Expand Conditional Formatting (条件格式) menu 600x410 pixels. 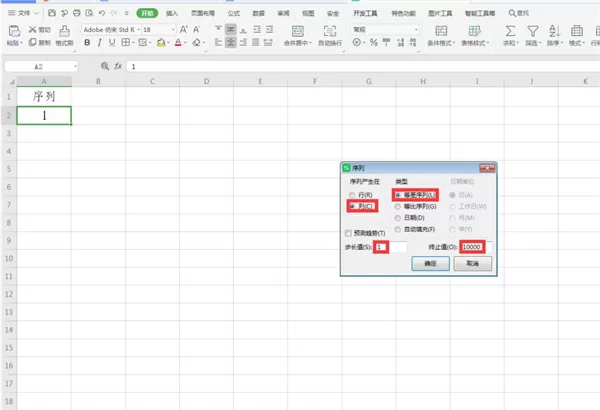coord(441,43)
